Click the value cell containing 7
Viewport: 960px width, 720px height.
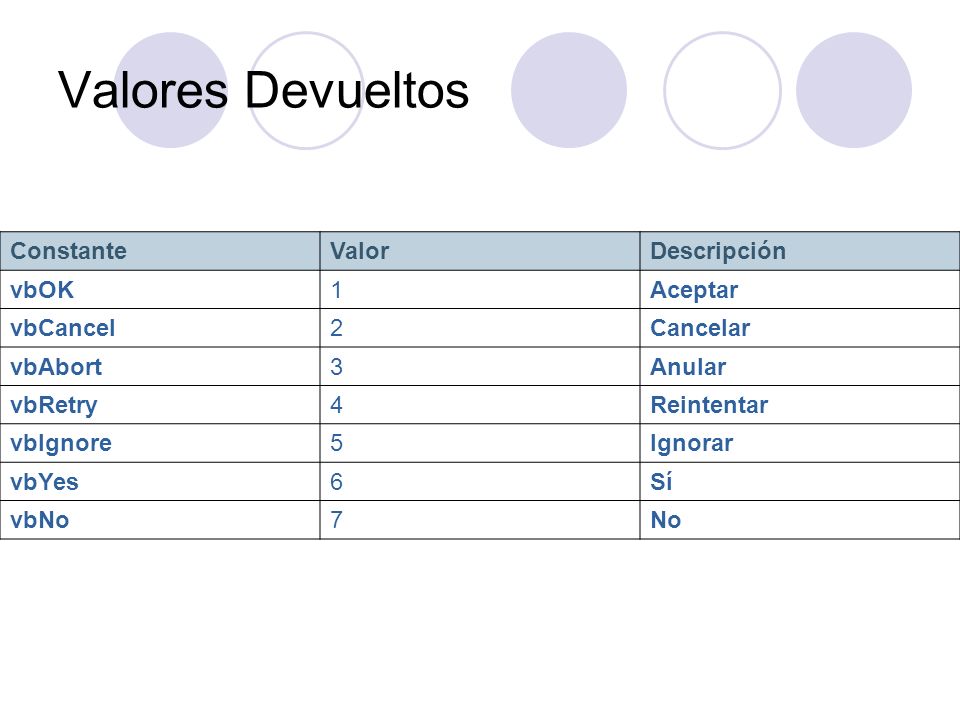click(480, 520)
